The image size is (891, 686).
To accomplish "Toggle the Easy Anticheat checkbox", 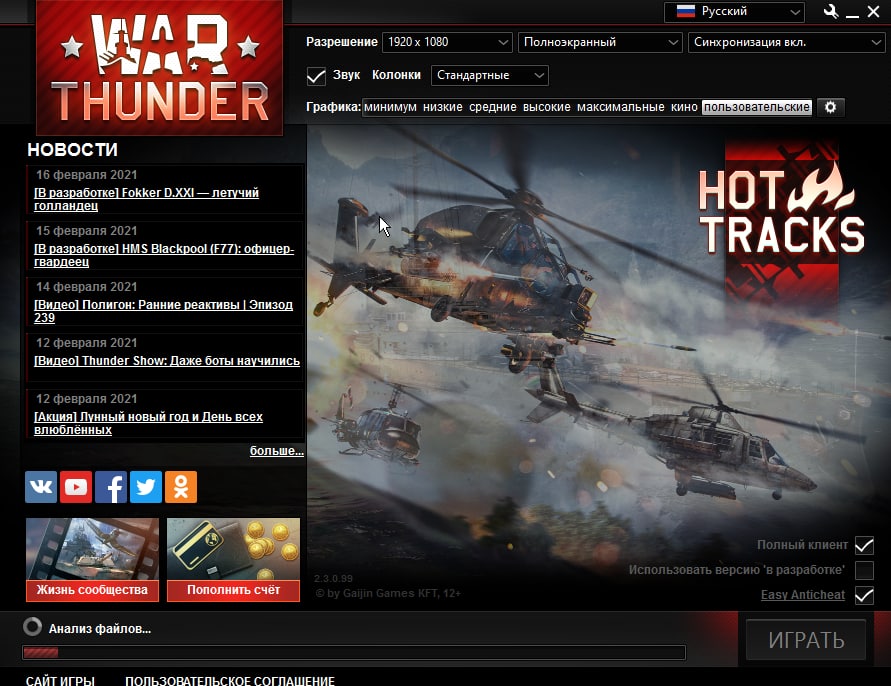I will coord(864,595).
